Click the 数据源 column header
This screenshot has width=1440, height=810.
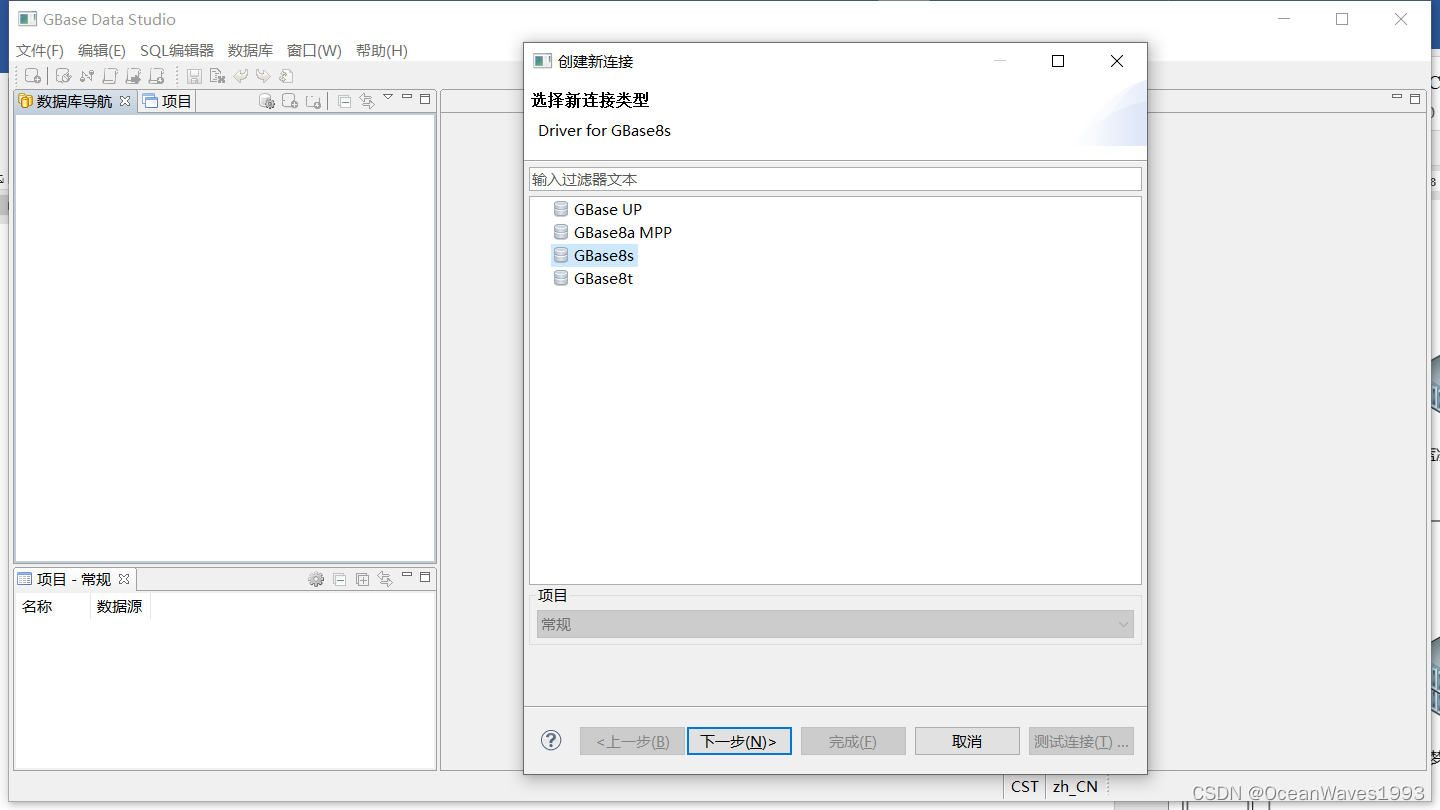coord(120,606)
